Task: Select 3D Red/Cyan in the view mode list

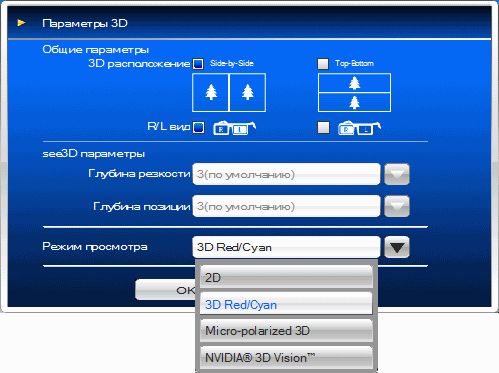Action: click(286, 304)
